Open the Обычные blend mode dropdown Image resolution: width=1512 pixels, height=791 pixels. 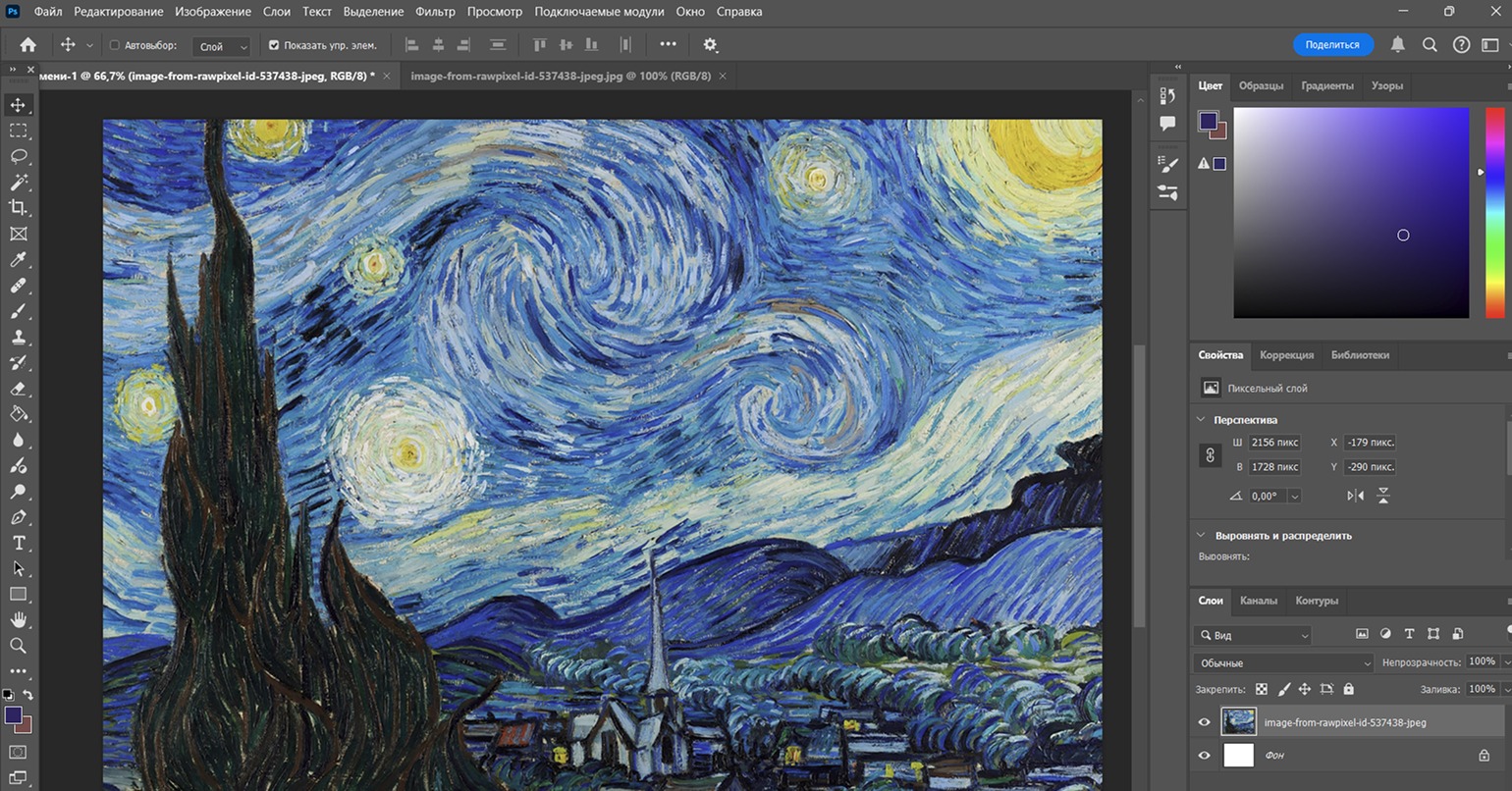tap(1283, 662)
